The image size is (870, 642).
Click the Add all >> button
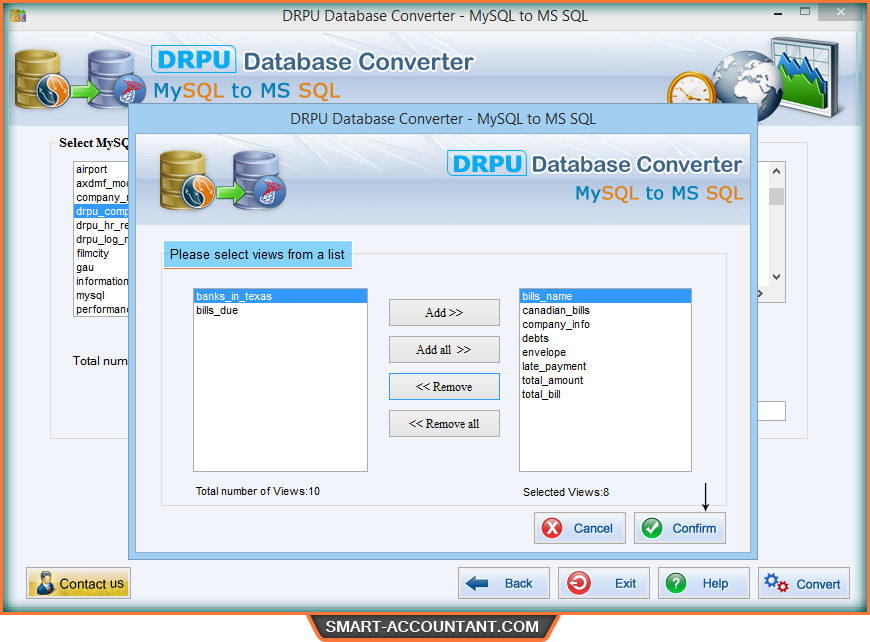click(444, 350)
